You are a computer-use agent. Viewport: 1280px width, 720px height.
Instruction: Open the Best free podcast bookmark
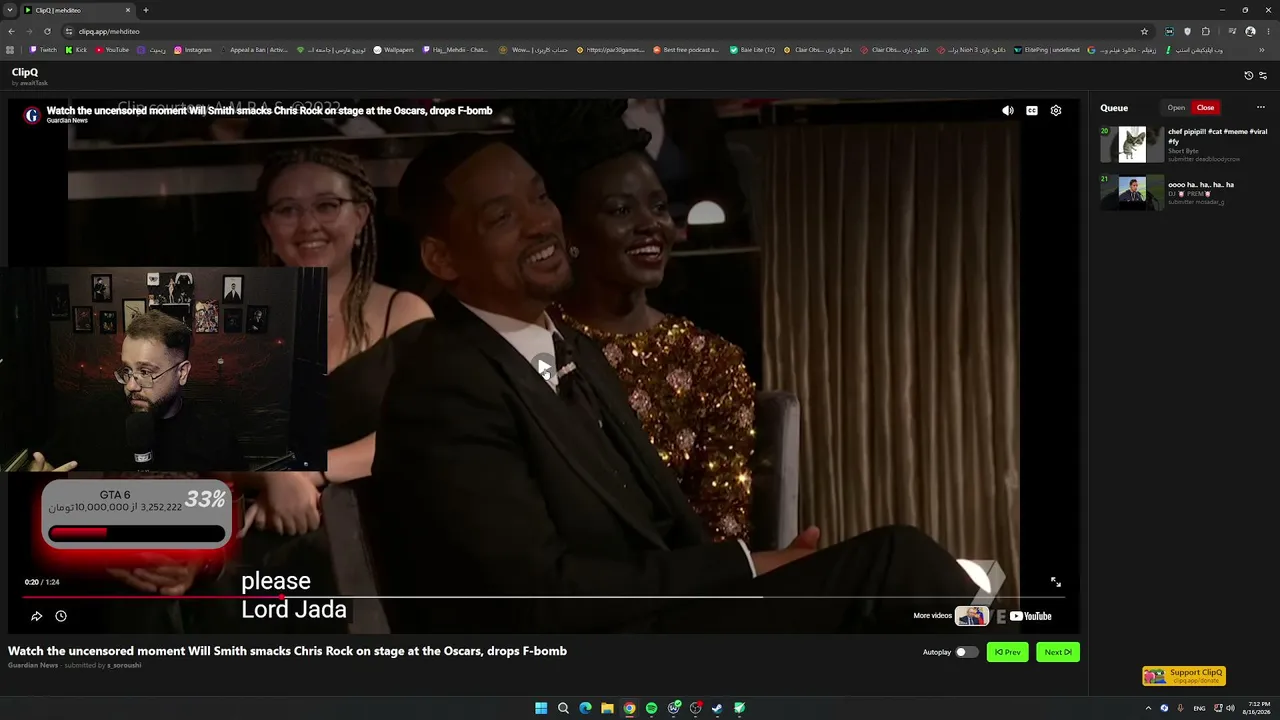[686, 50]
